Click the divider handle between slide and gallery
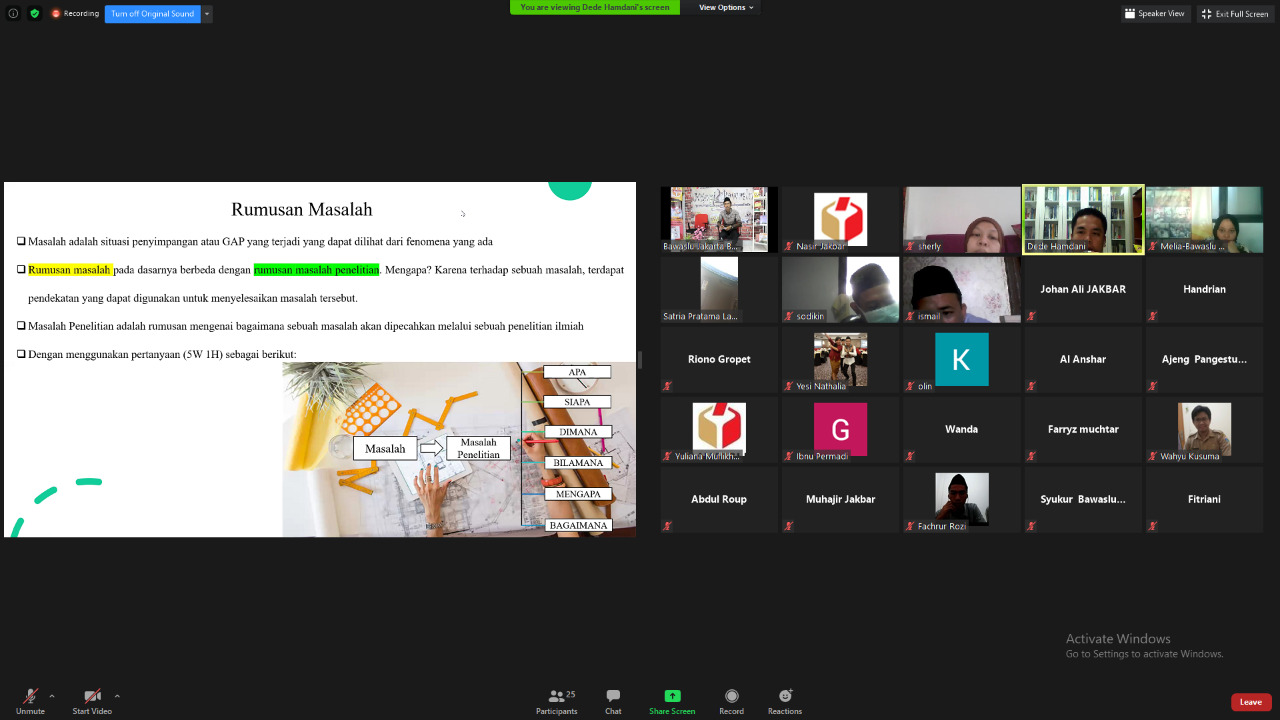 click(639, 360)
